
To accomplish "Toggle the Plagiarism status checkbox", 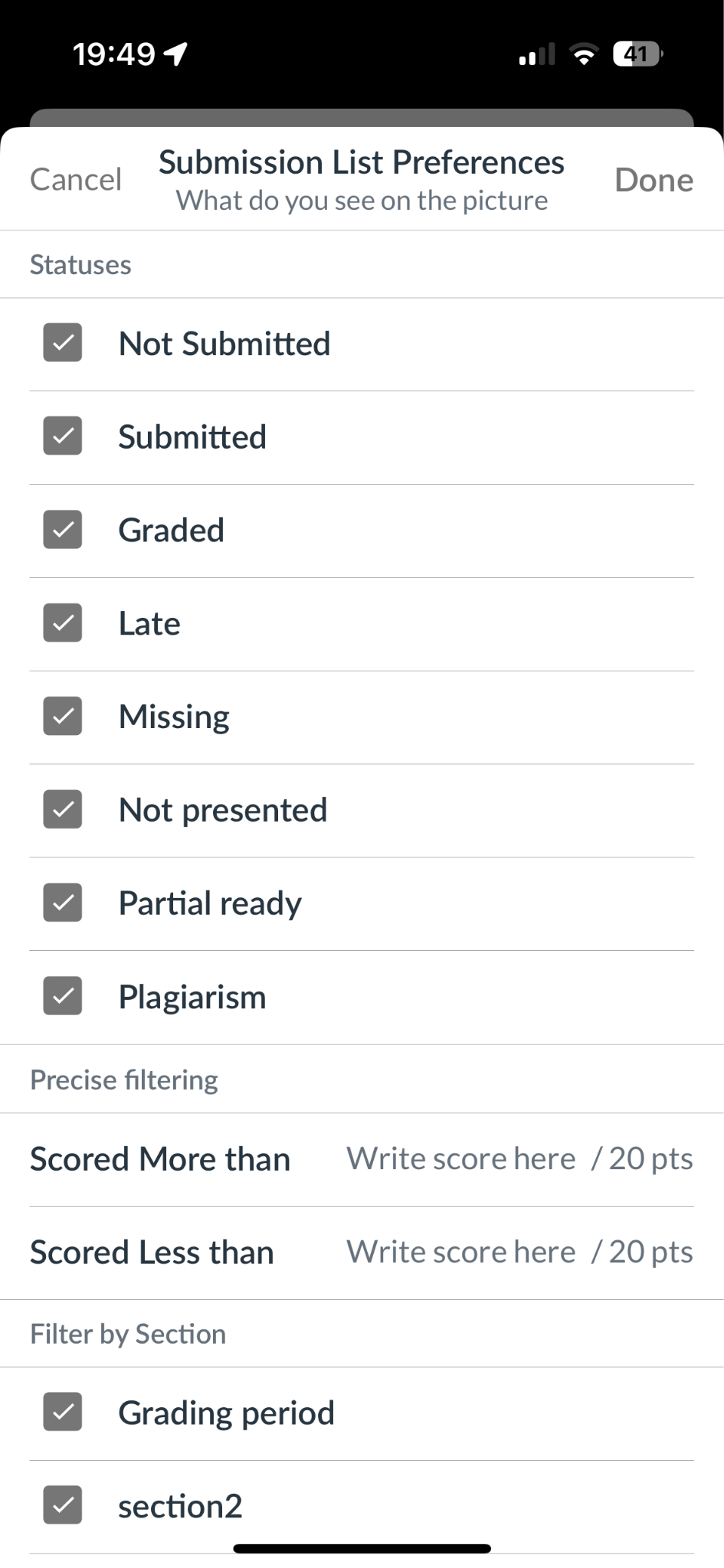I will click(63, 996).
